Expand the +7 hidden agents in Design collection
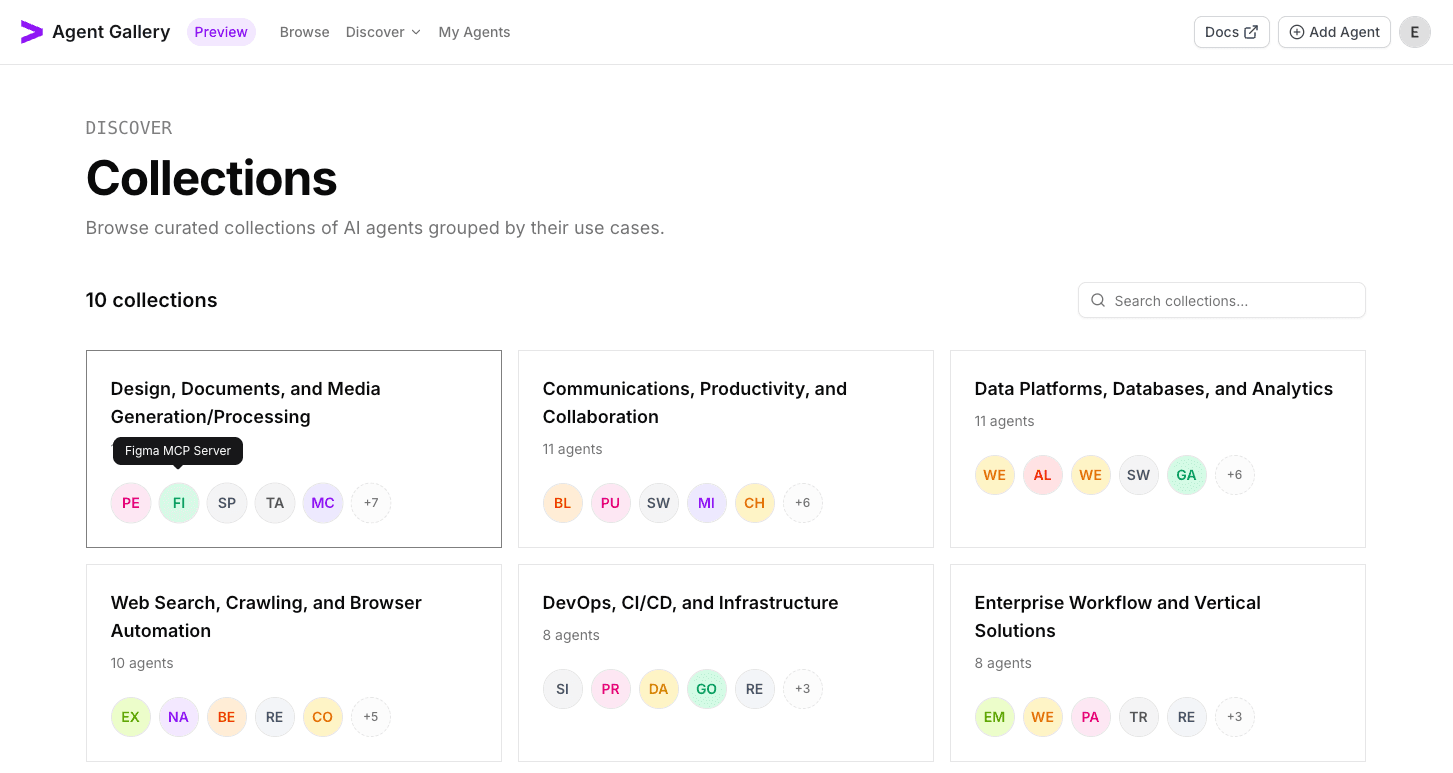Viewport: 1453px width, 773px height. [x=371, y=503]
